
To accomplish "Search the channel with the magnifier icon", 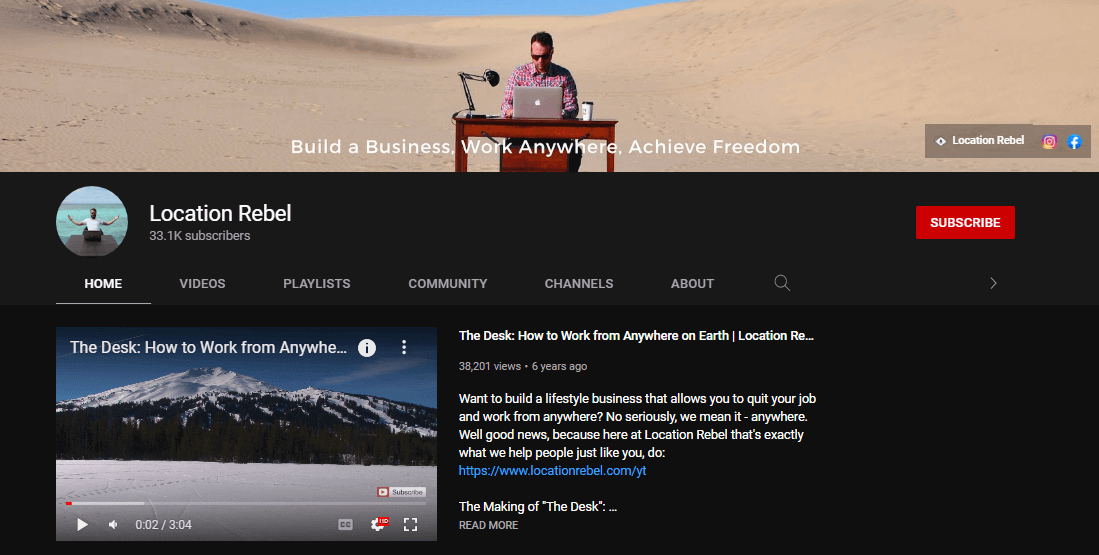I will point(782,283).
